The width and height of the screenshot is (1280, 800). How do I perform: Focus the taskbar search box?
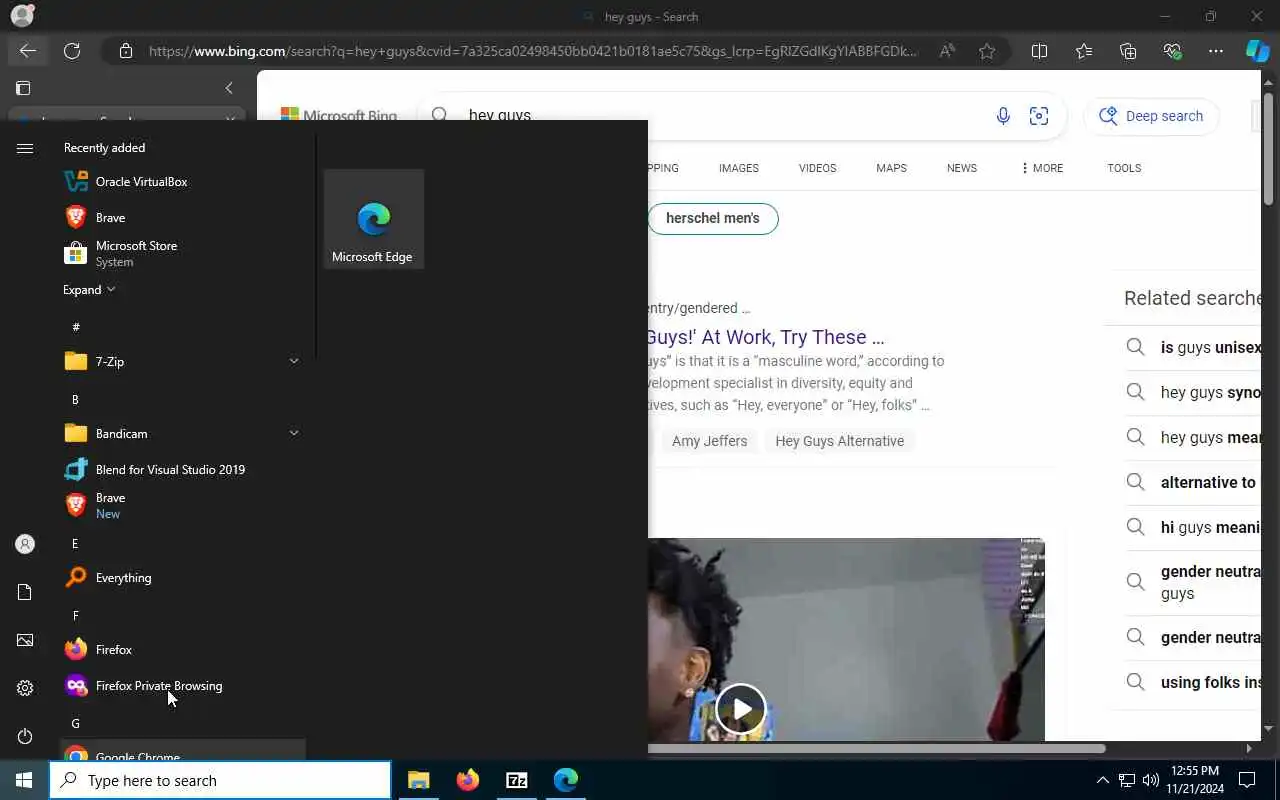(220, 780)
